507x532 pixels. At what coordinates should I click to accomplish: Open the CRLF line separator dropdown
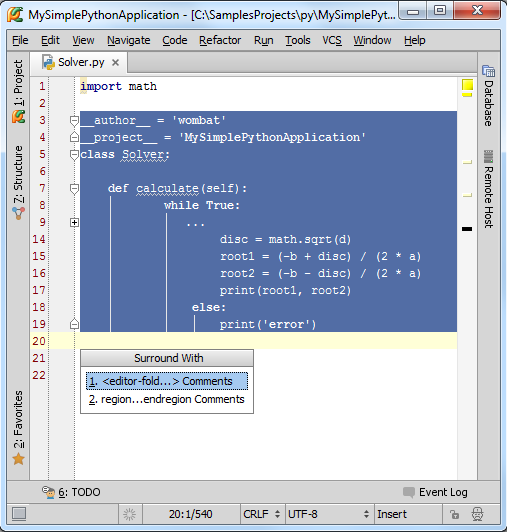coord(262,514)
